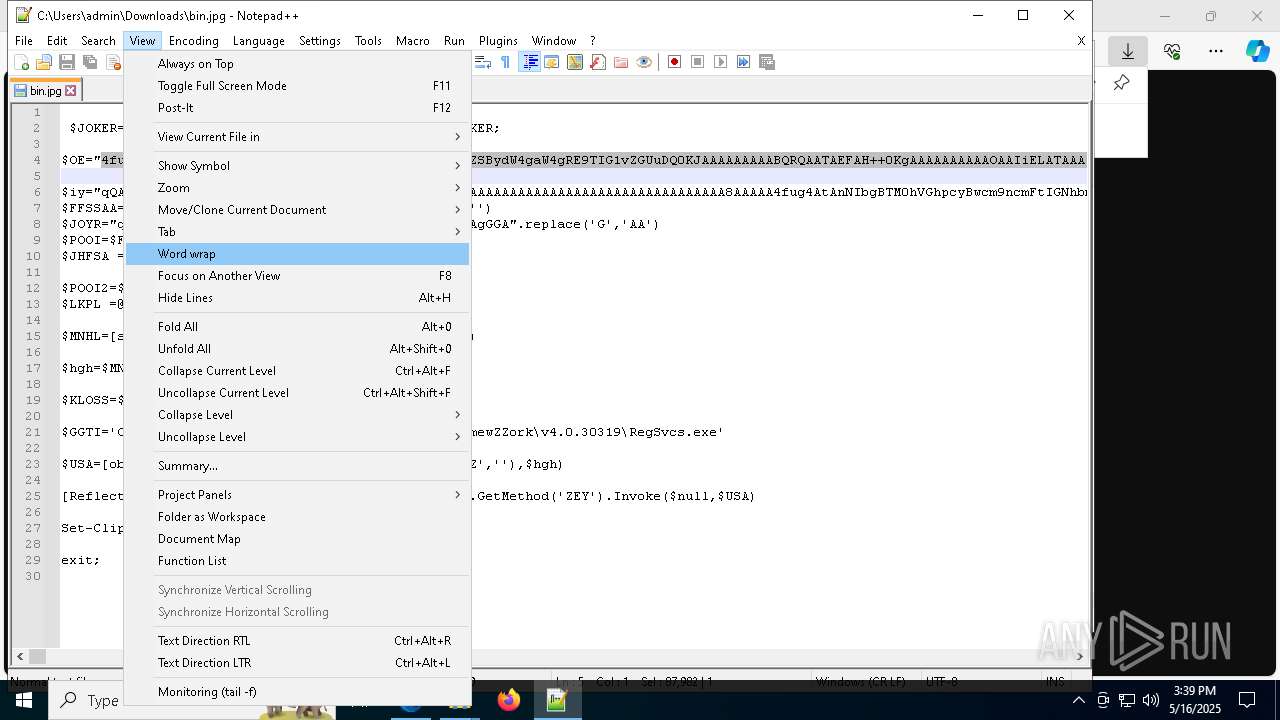Screen dimensions: 1280x720
Task: Open the Encoding menu
Action: (193, 41)
